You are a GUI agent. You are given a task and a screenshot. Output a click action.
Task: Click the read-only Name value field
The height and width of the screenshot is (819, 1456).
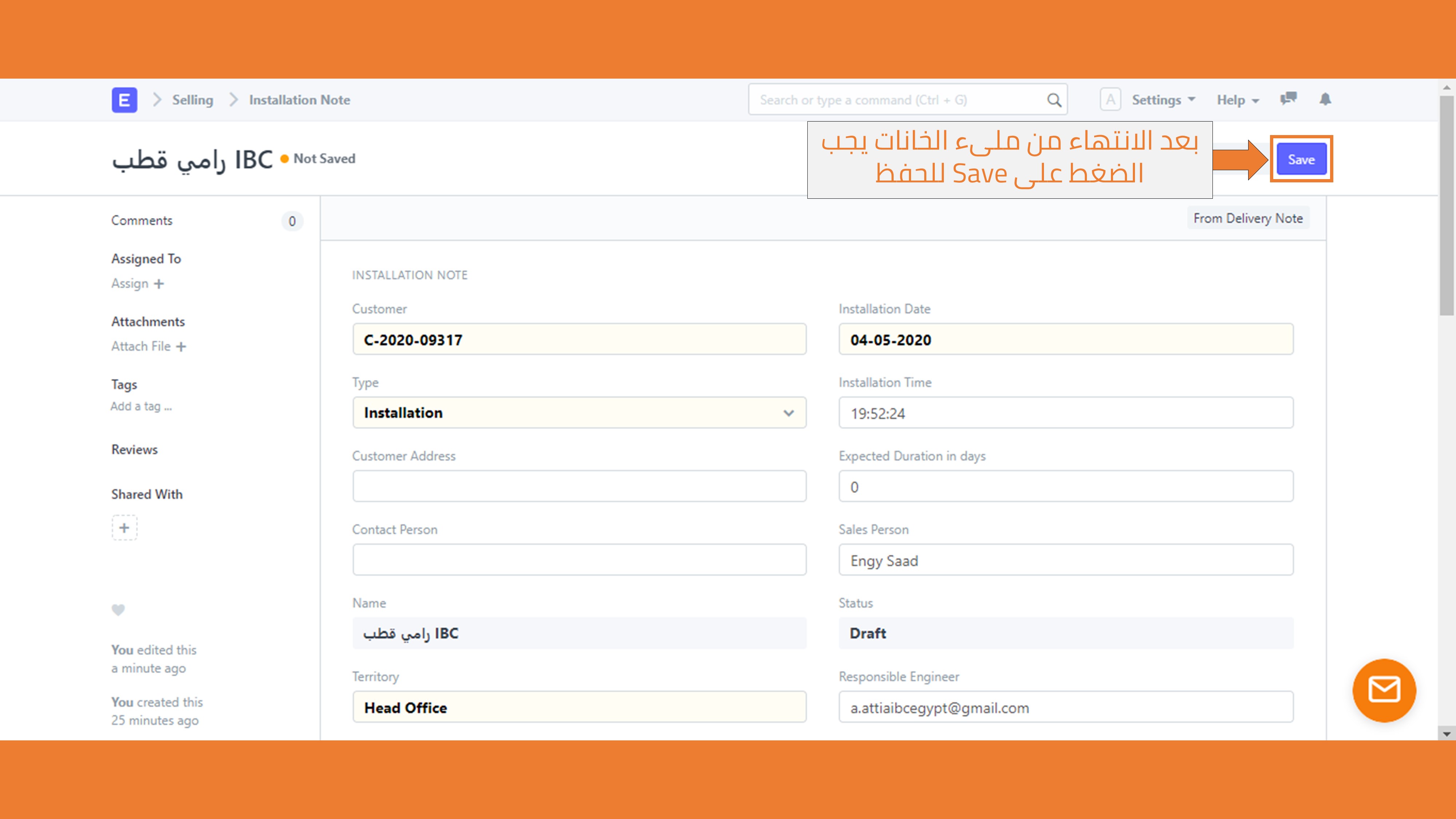click(579, 633)
